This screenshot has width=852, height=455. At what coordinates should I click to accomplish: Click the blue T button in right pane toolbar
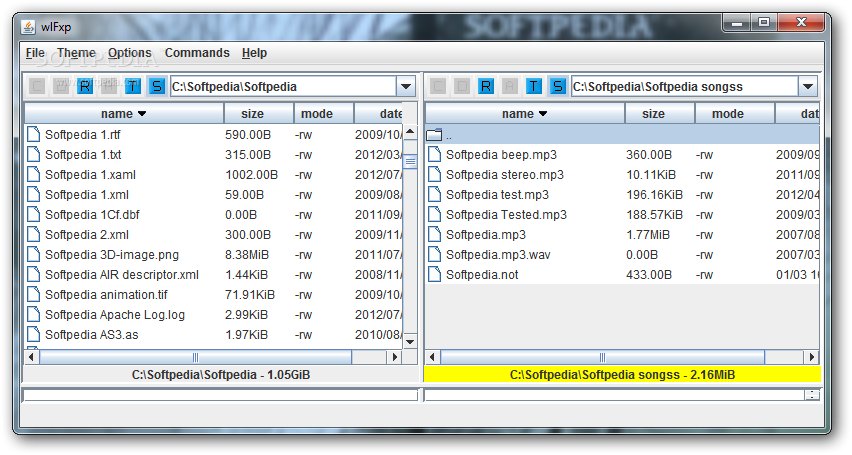point(534,86)
